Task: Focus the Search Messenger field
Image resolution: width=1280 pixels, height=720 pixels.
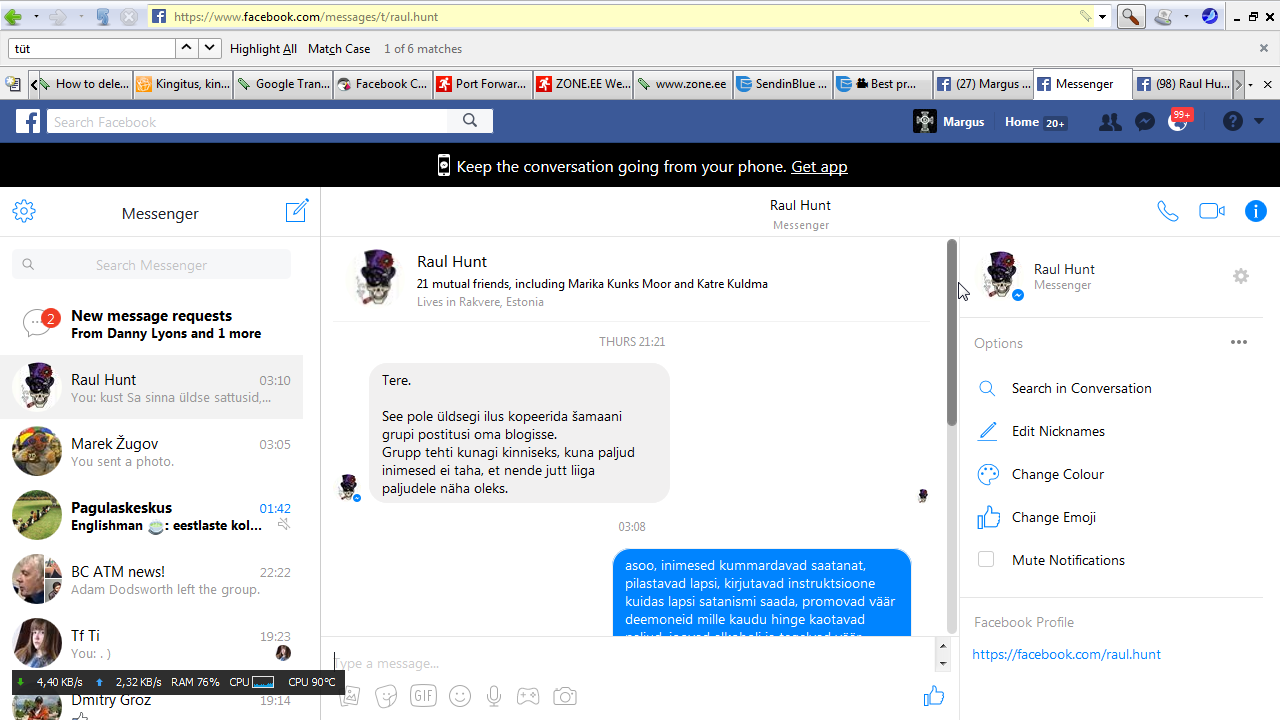Action: click(152, 265)
